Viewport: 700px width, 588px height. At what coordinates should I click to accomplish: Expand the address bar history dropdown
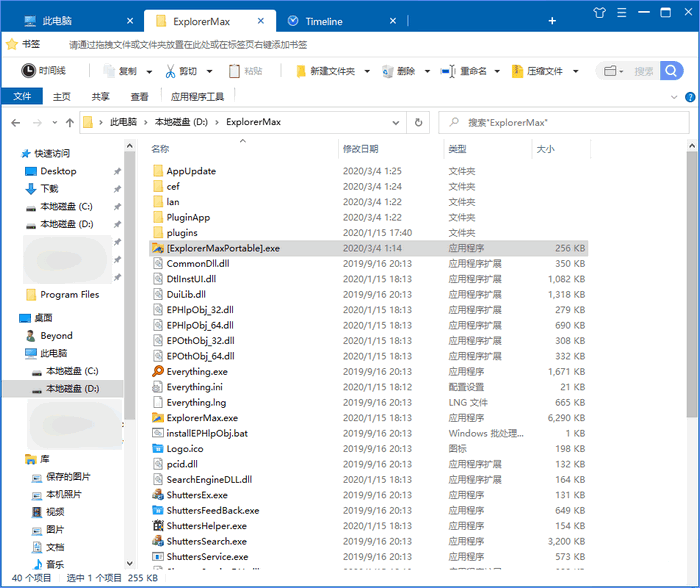(x=396, y=123)
